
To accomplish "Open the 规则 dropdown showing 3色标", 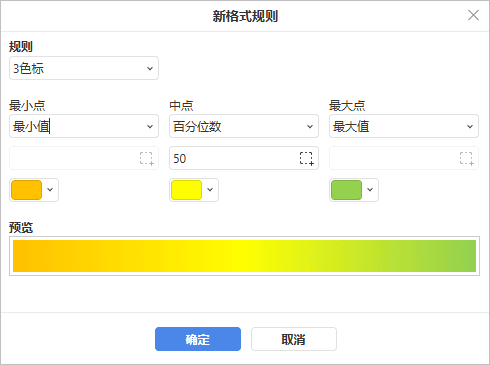I will coord(84,68).
